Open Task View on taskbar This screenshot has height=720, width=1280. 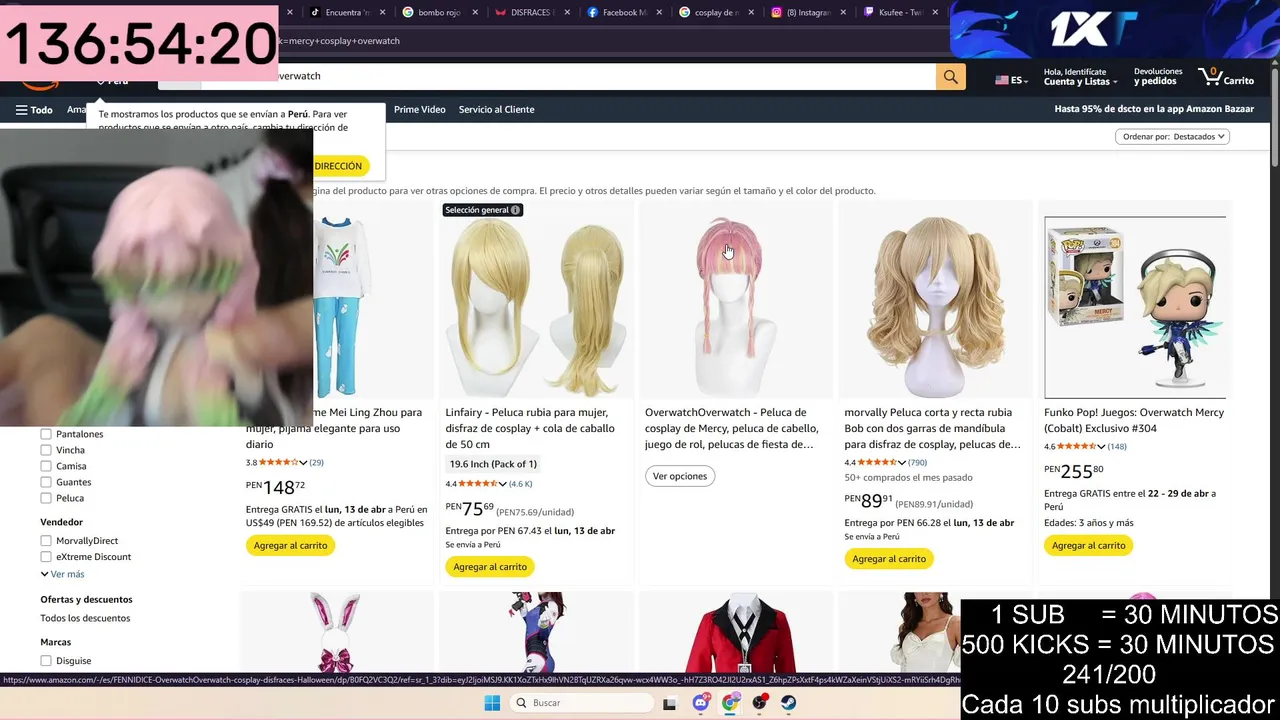pos(670,703)
